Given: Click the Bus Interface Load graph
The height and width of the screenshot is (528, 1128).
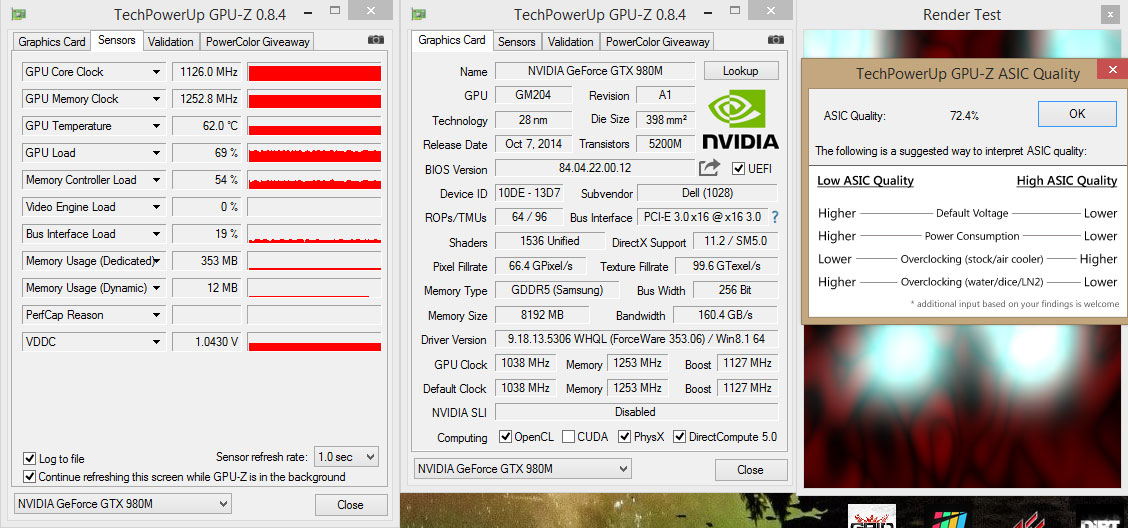Looking at the screenshot, I should (314, 234).
